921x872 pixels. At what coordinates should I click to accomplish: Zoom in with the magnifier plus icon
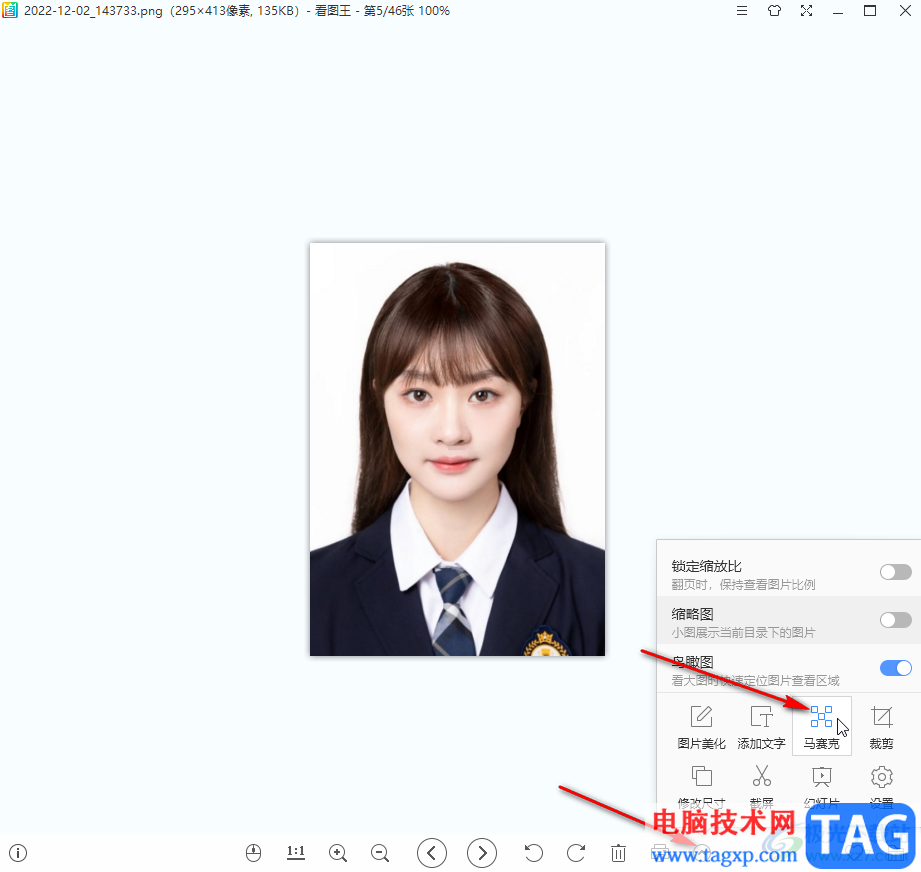338,853
